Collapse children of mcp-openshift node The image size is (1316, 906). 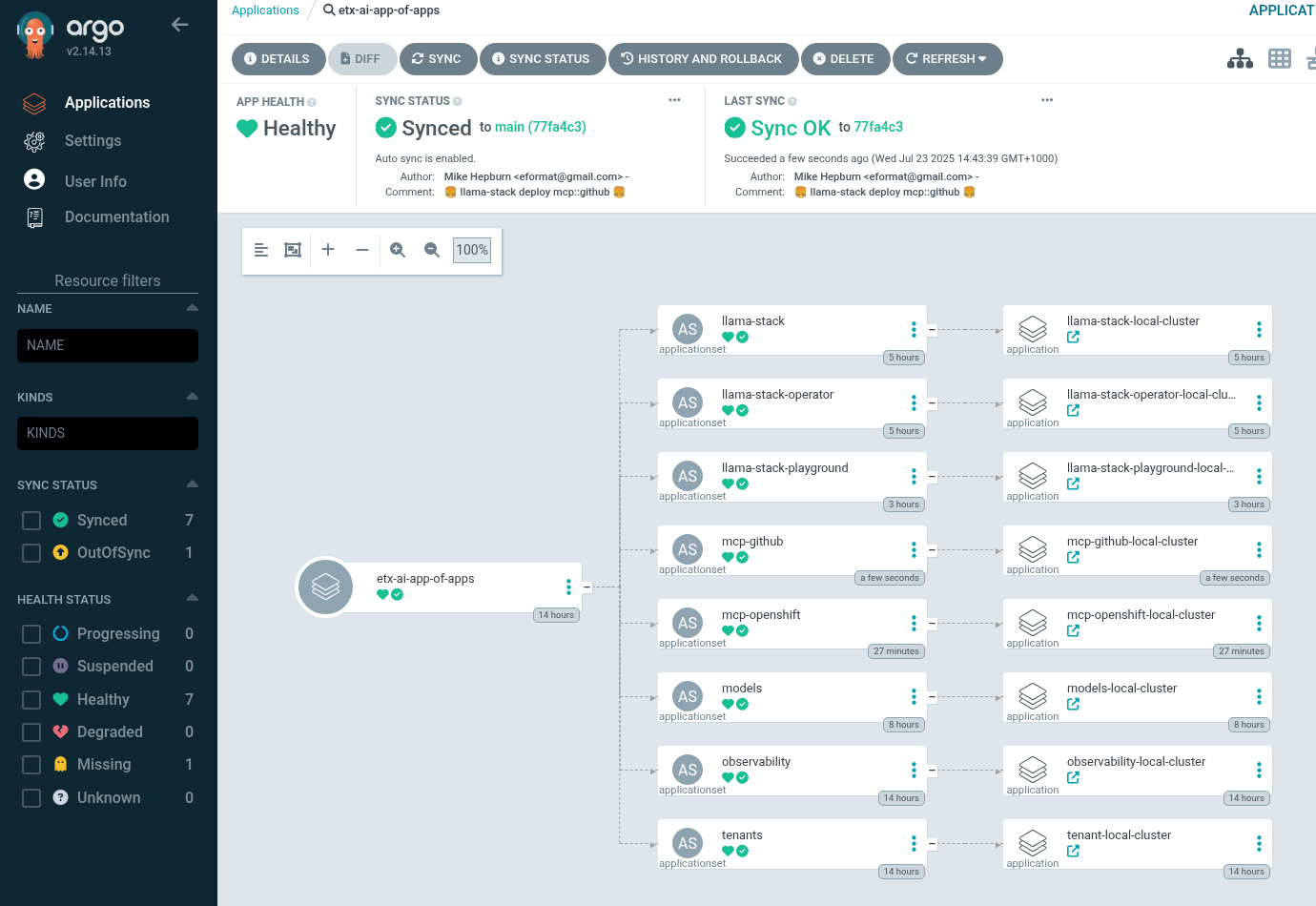pyautogui.click(x=932, y=624)
